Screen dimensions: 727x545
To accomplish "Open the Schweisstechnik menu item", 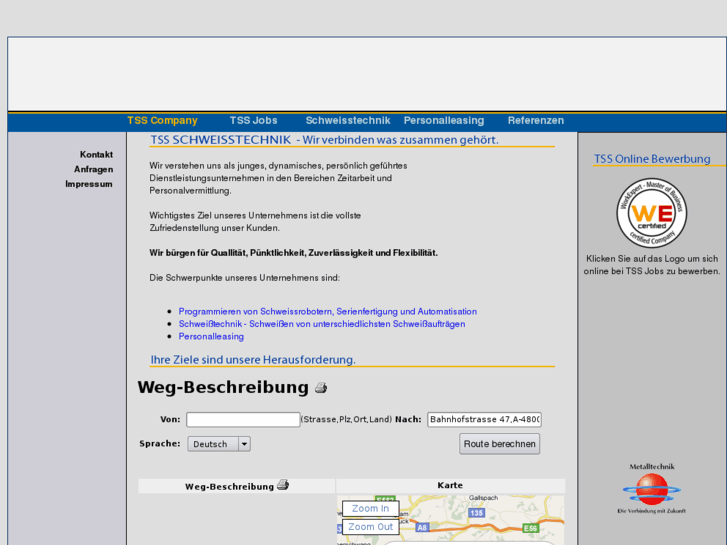I will (347, 121).
